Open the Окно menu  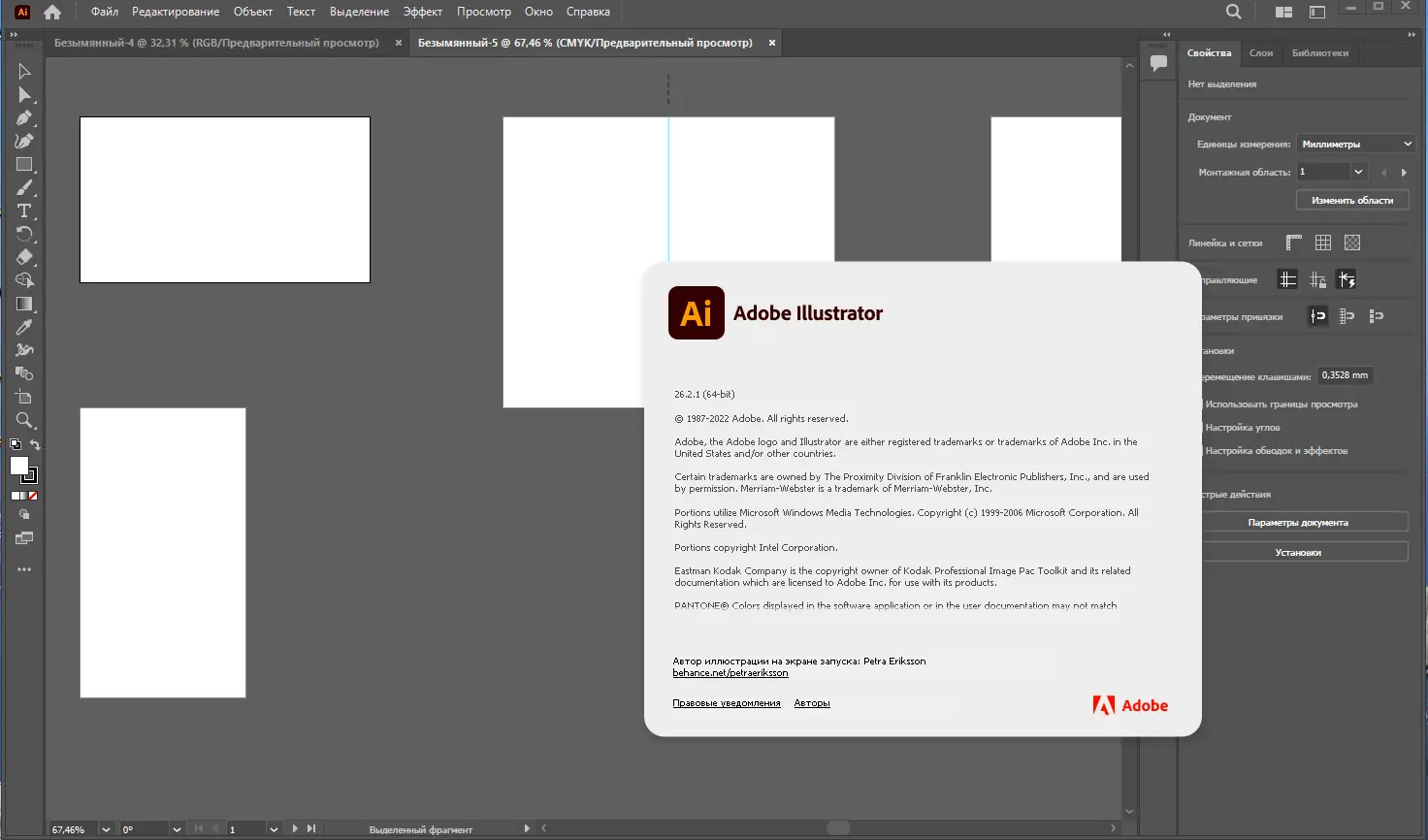point(538,12)
